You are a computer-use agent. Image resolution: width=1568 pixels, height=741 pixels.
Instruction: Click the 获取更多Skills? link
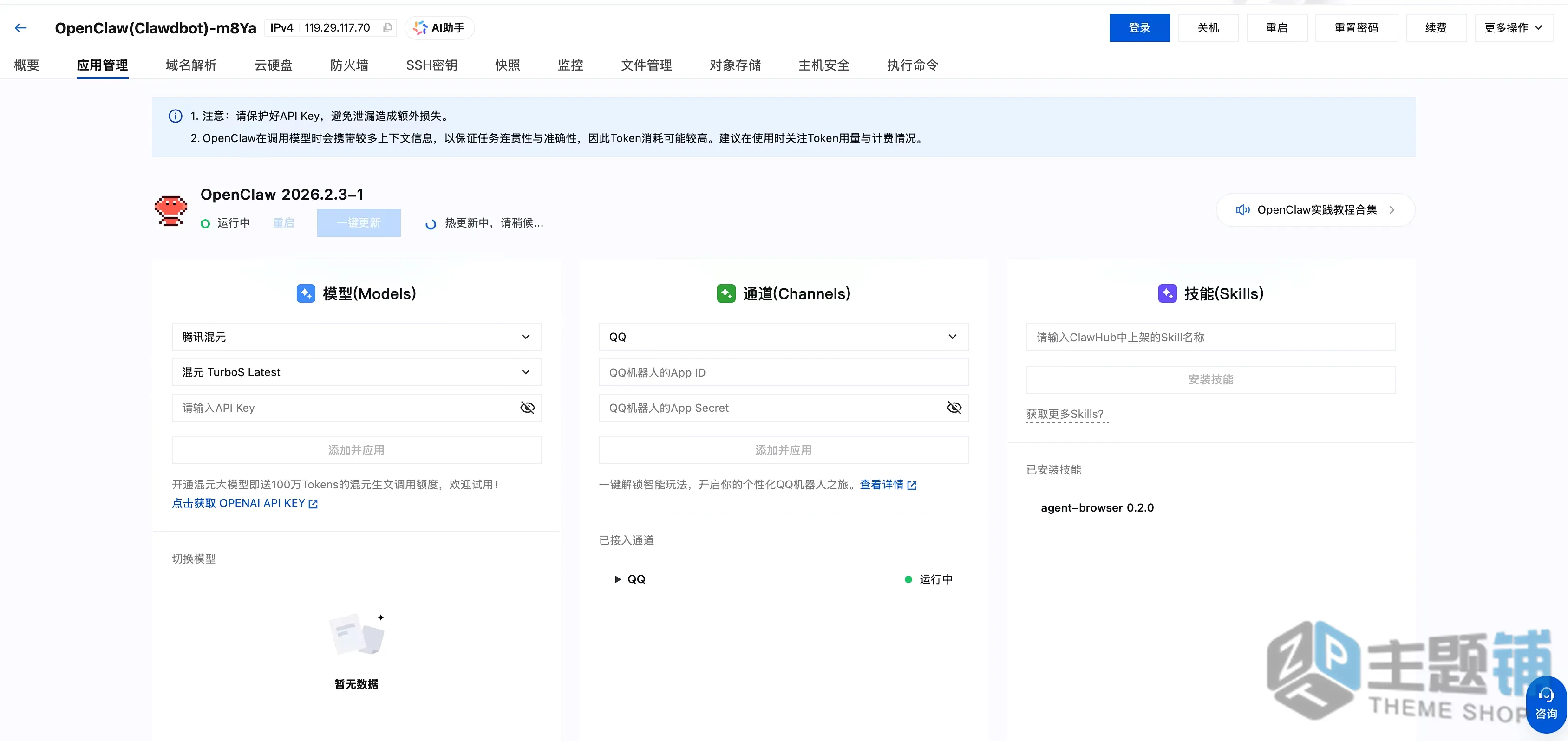(x=1065, y=414)
